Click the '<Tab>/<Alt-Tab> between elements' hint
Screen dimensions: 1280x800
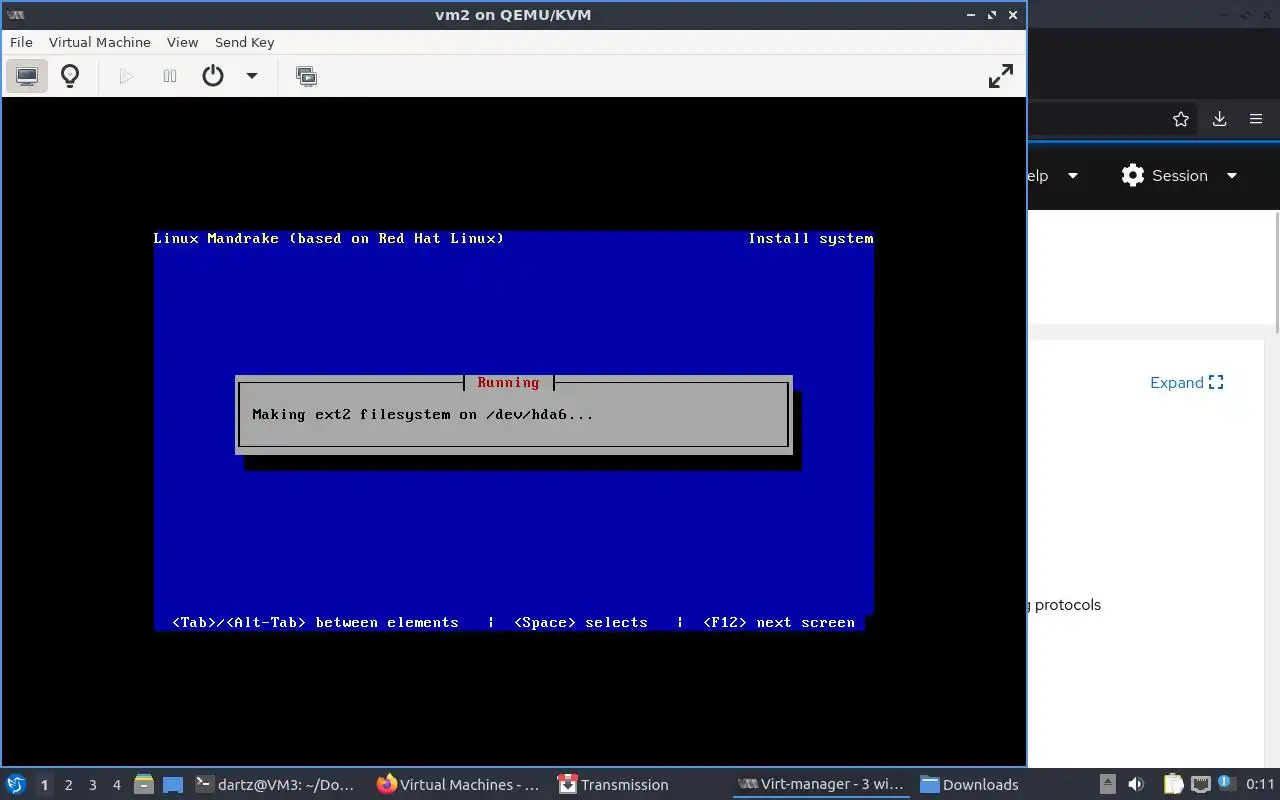pos(315,622)
